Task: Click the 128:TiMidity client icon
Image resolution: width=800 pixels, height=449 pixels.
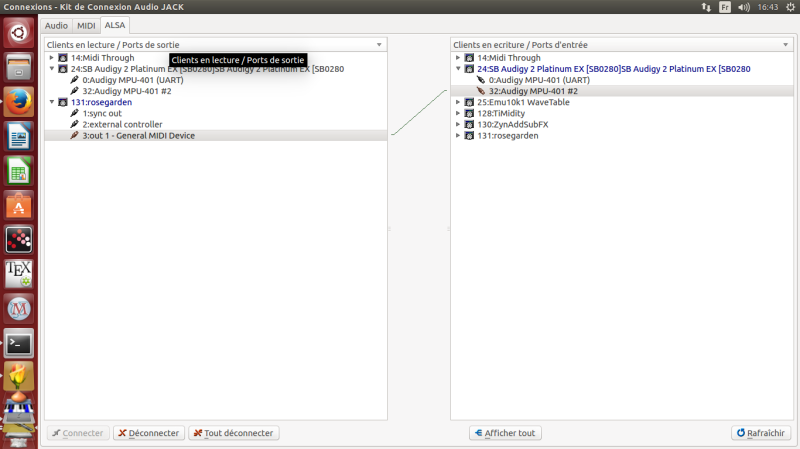Action: pos(469,113)
